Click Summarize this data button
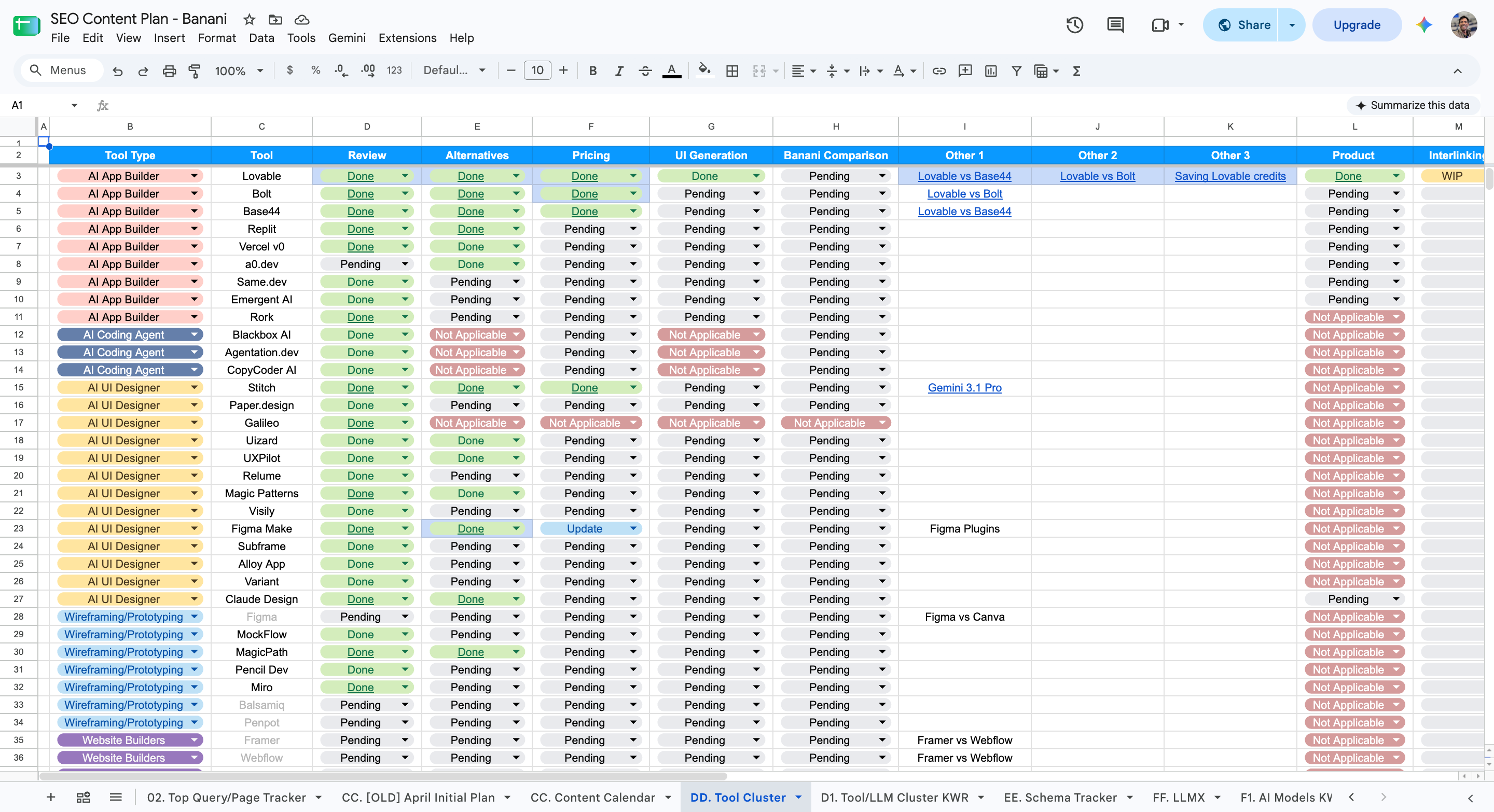The width and height of the screenshot is (1494, 812). tap(1413, 105)
